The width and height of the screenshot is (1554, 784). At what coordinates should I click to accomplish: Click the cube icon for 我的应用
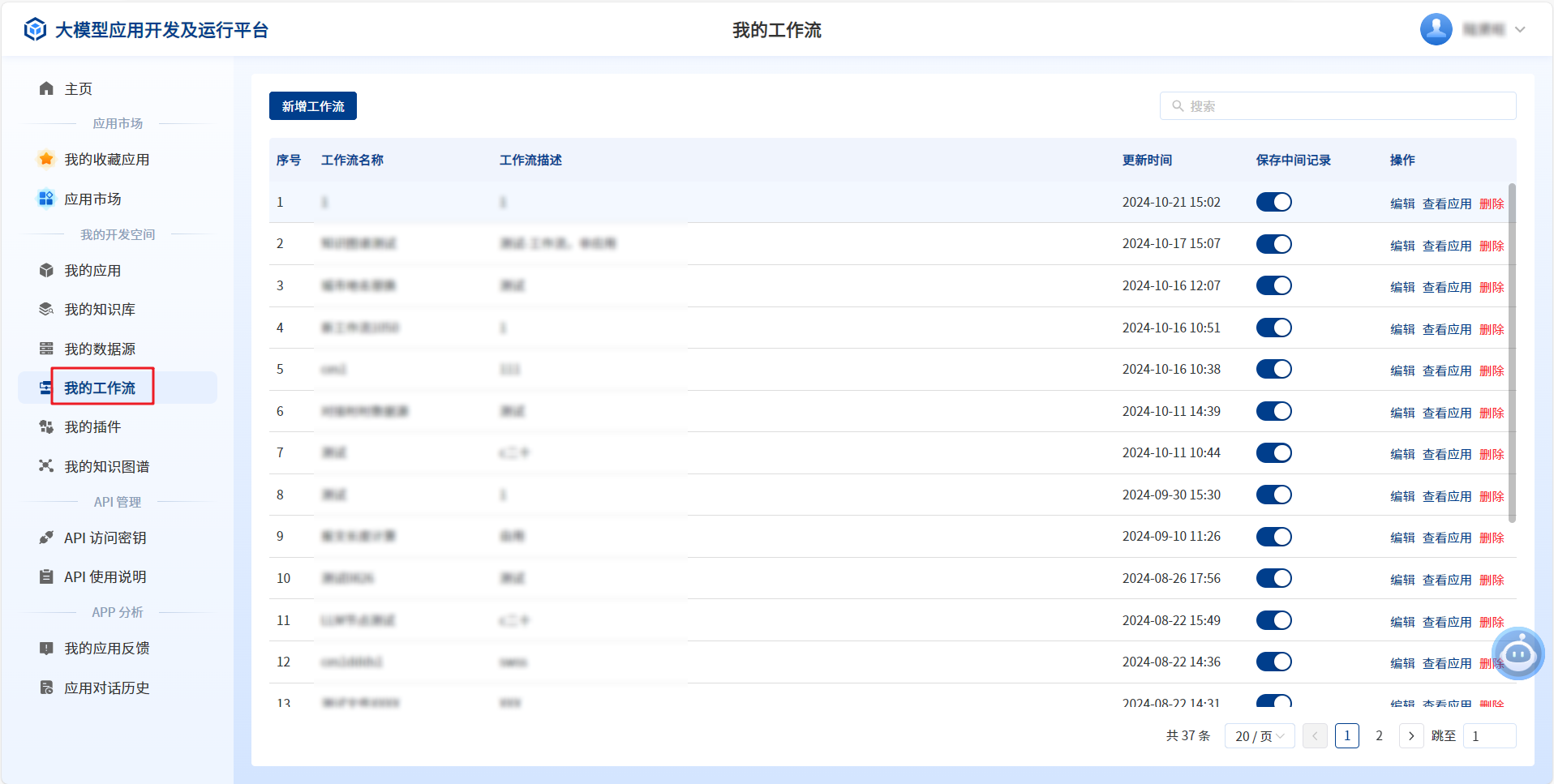click(x=46, y=270)
